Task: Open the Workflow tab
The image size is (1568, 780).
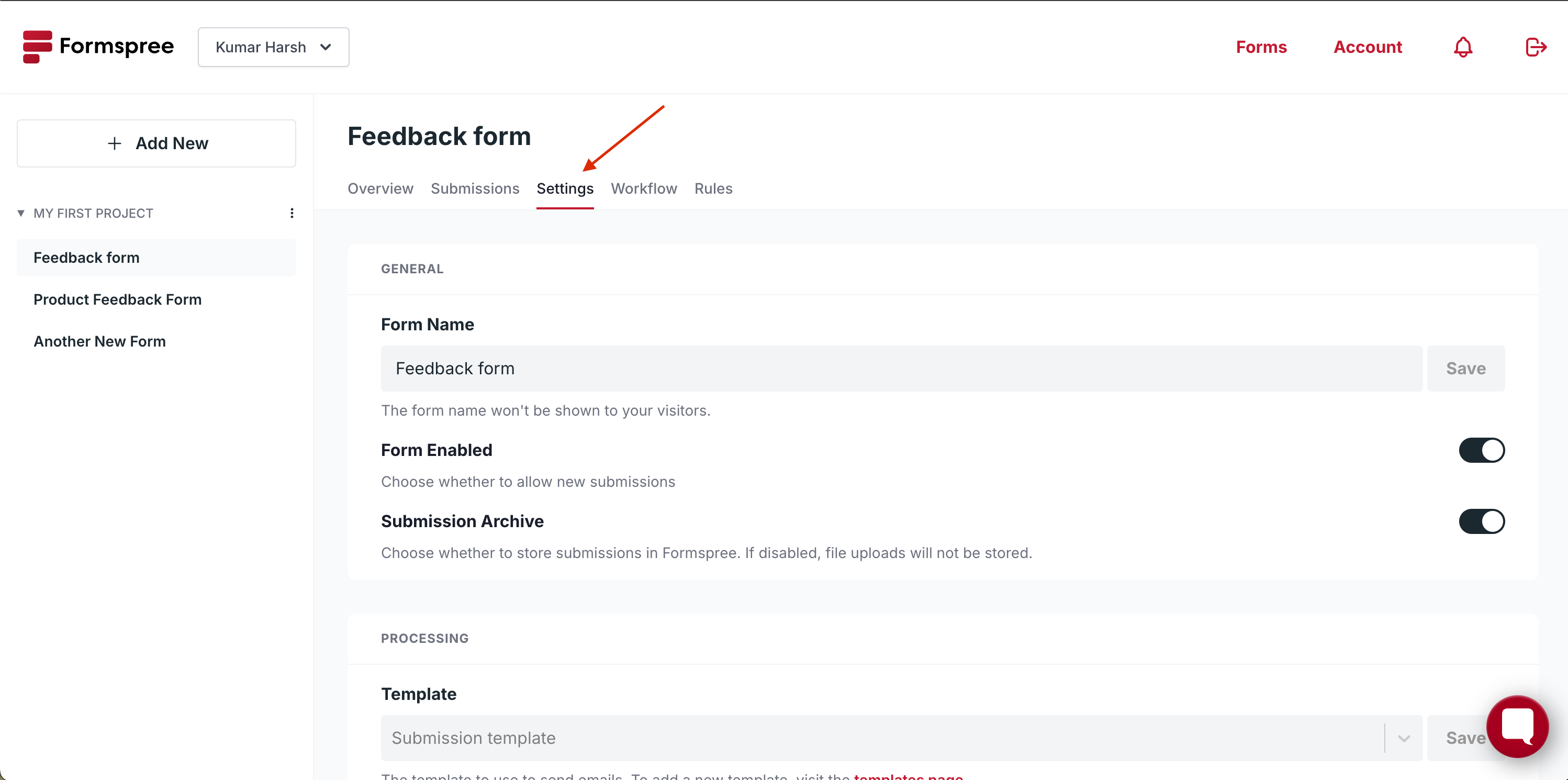Action: tap(643, 189)
